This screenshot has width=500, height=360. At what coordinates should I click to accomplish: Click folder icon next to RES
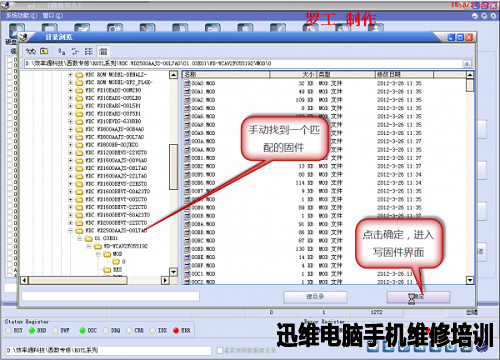(x=107, y=270)
